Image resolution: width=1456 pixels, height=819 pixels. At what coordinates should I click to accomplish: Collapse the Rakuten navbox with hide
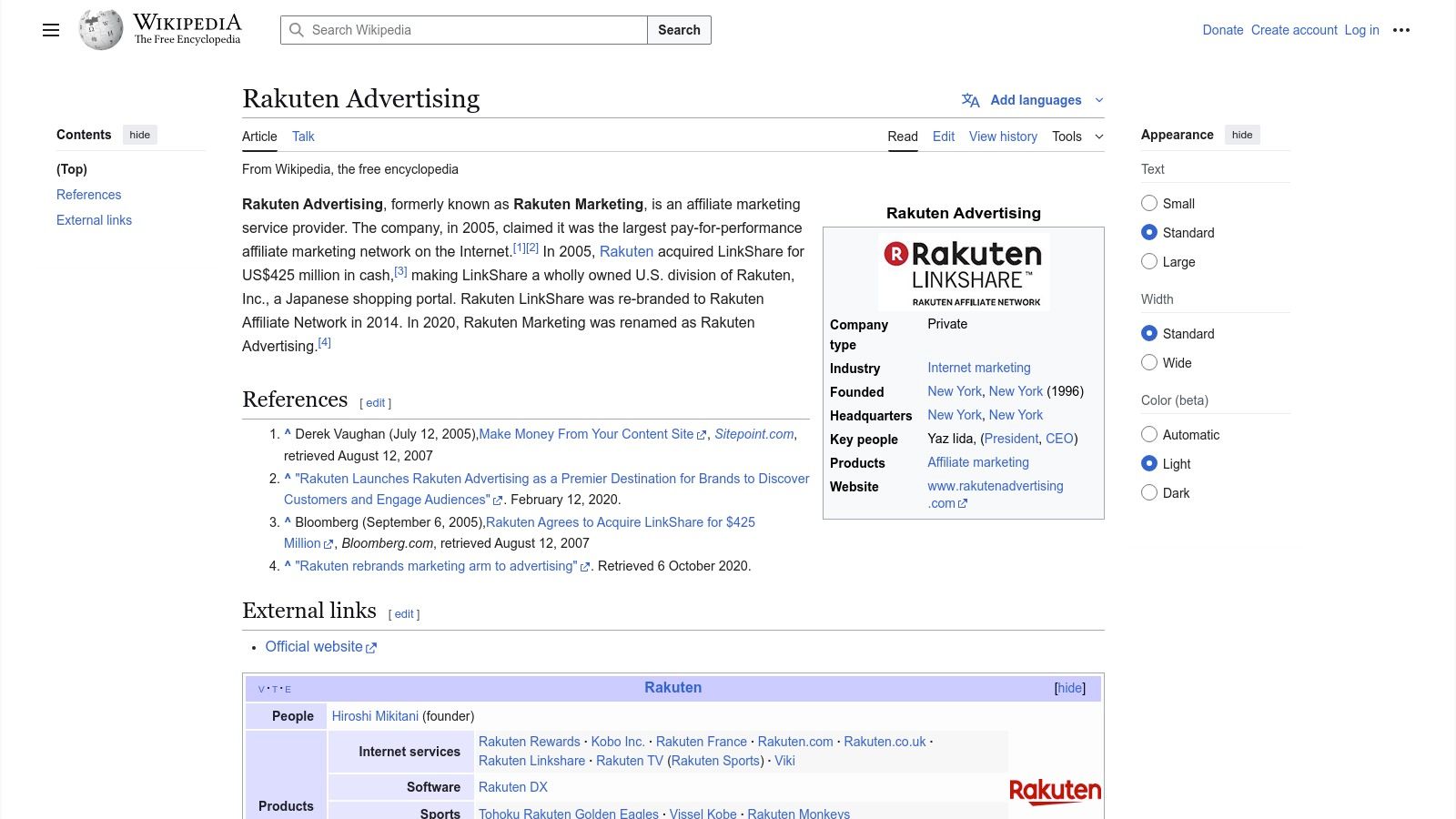coord(1070,688)
